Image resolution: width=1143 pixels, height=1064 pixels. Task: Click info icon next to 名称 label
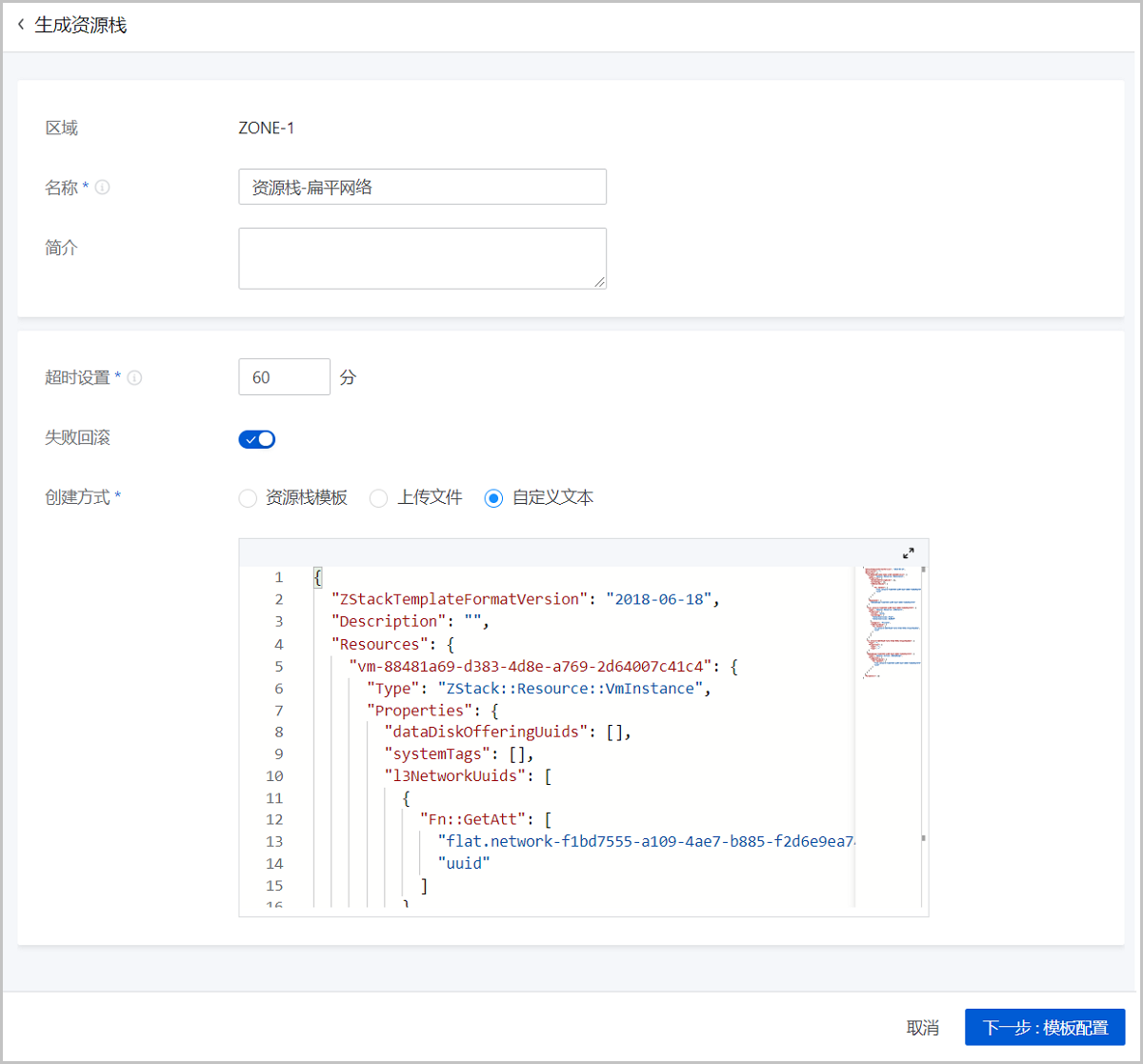click(102, 188)
